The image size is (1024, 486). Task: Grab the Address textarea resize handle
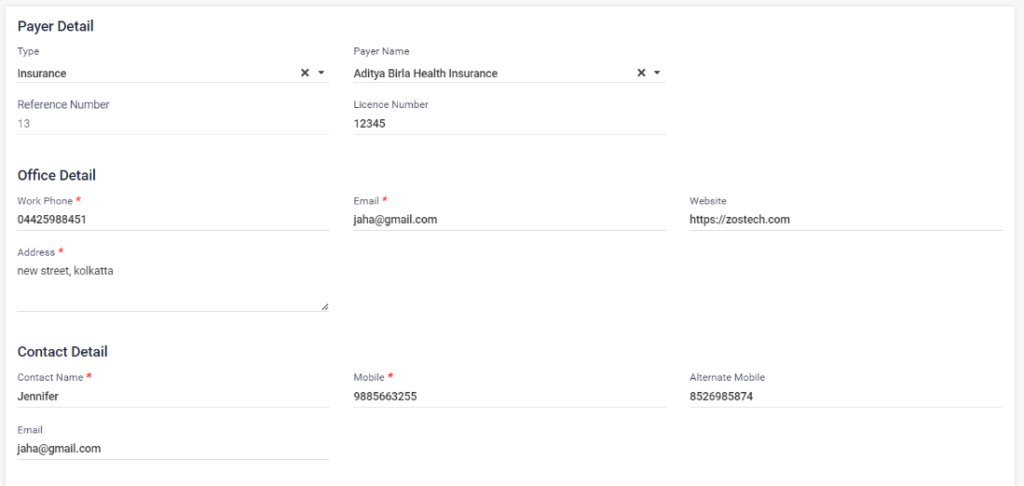[324, 306]
